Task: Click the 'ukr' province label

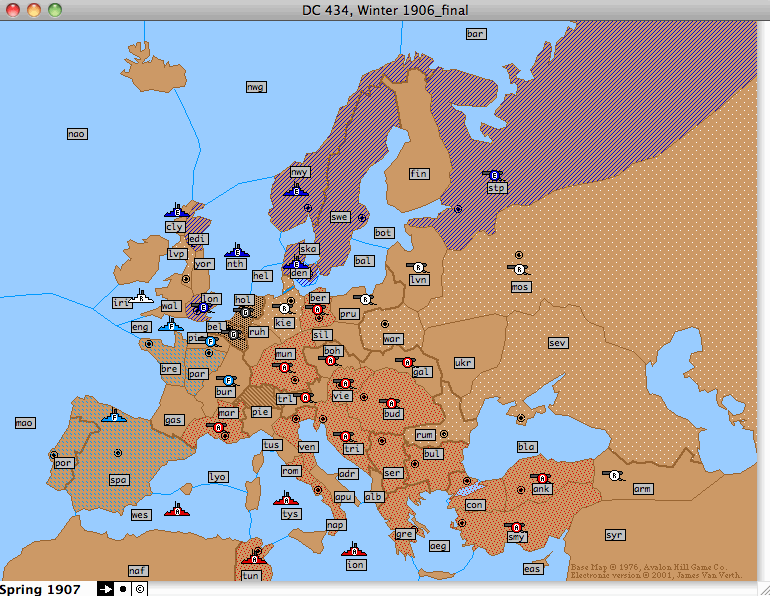Action: (x=464, y=363)
